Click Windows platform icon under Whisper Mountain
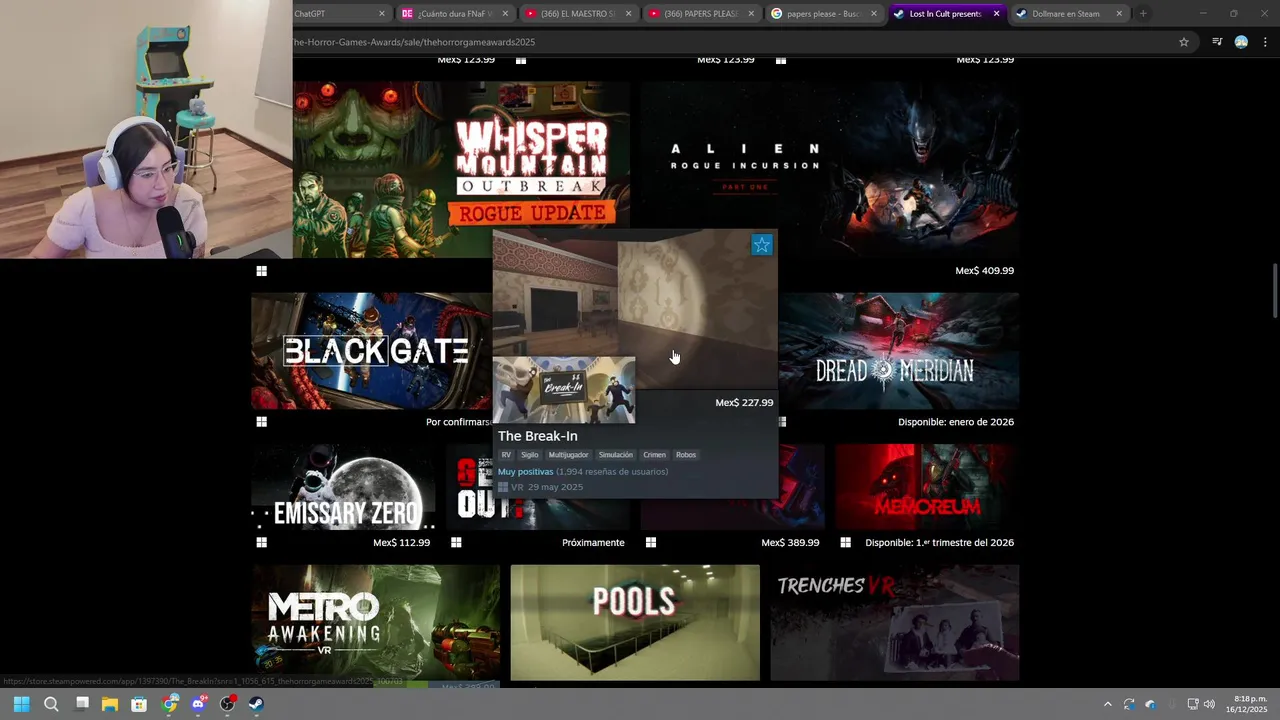Image resolution: width=1280 pixels, height=720 pixels. [x=262, y=271]
